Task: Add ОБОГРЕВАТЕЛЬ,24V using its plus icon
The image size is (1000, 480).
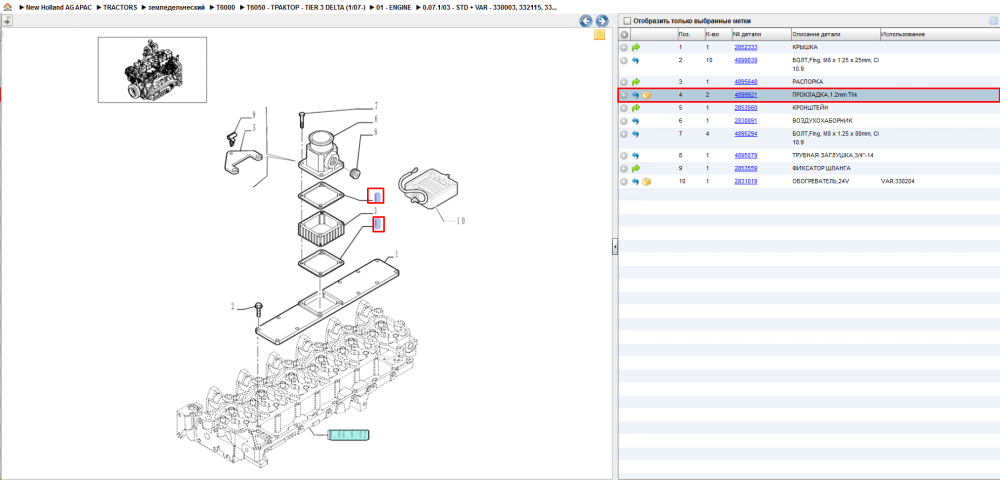Action: tap(624, 182)
